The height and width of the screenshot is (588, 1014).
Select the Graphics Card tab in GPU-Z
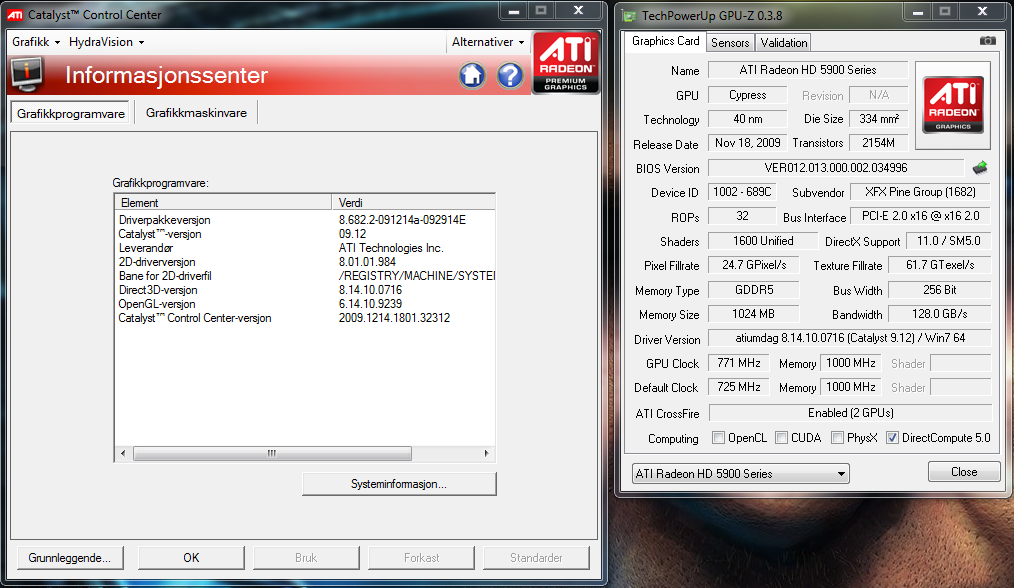coord(665,41)
